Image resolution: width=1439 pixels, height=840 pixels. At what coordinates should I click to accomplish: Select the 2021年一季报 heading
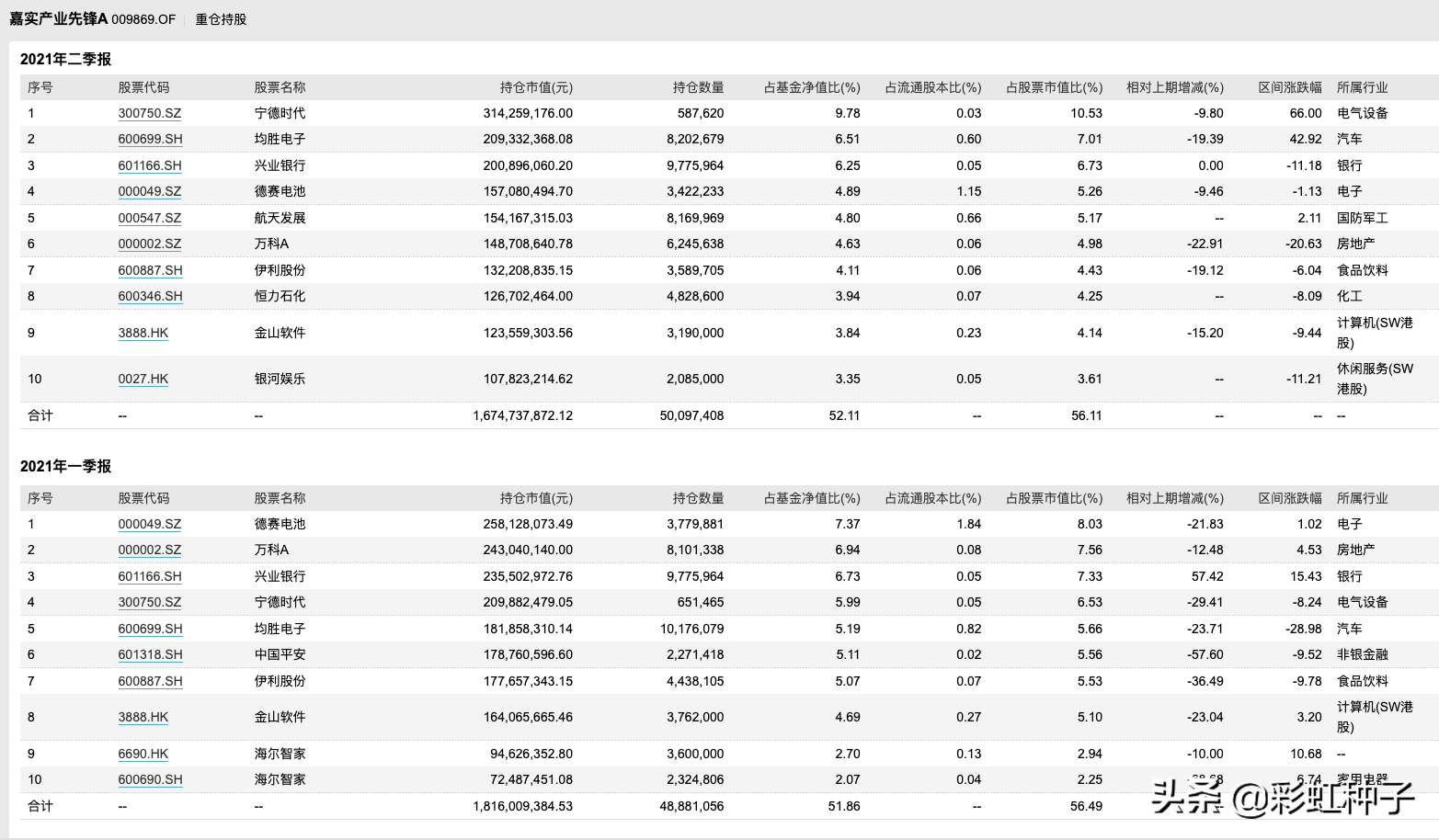click(66, 466)
